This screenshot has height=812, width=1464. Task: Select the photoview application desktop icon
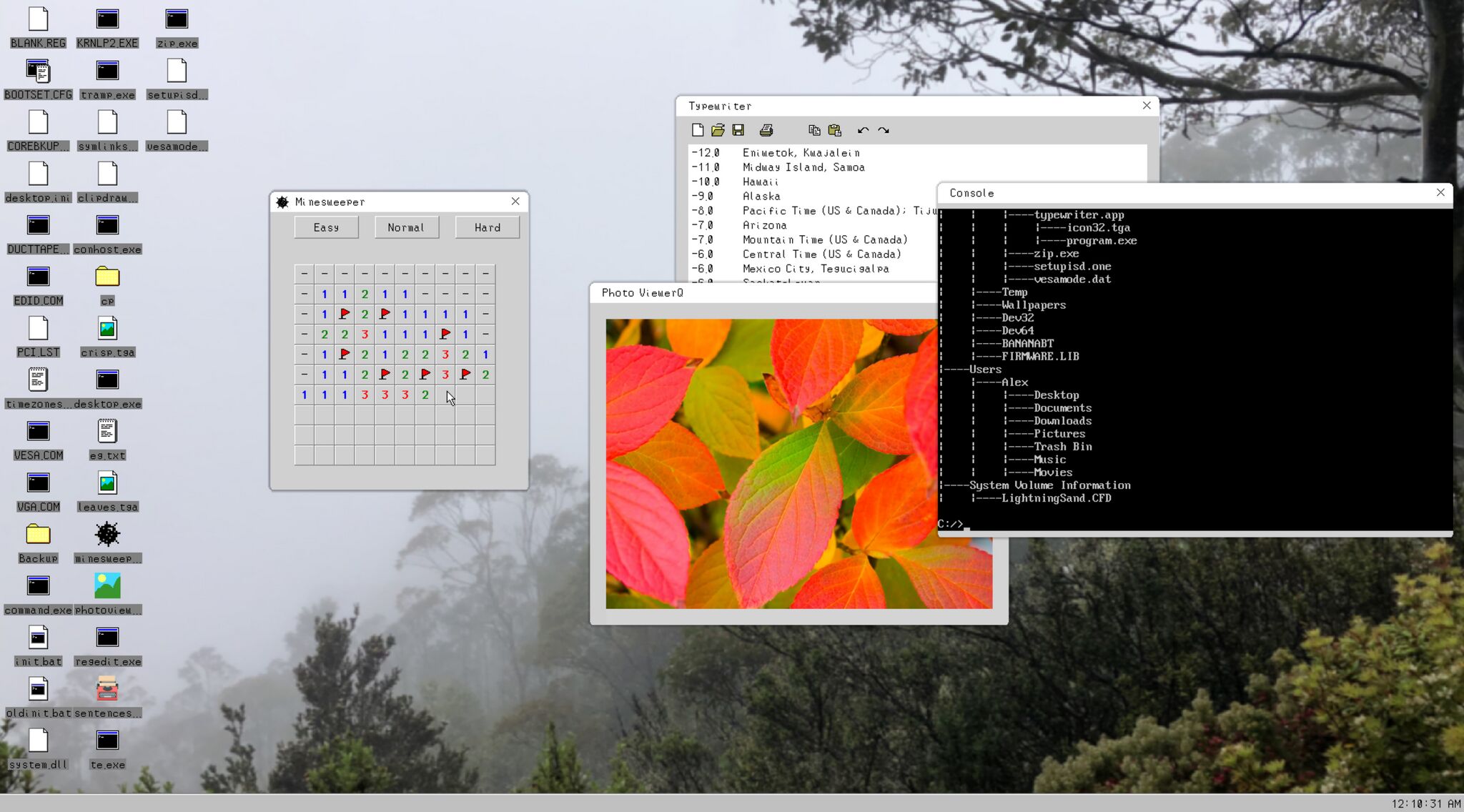[107, 593]
